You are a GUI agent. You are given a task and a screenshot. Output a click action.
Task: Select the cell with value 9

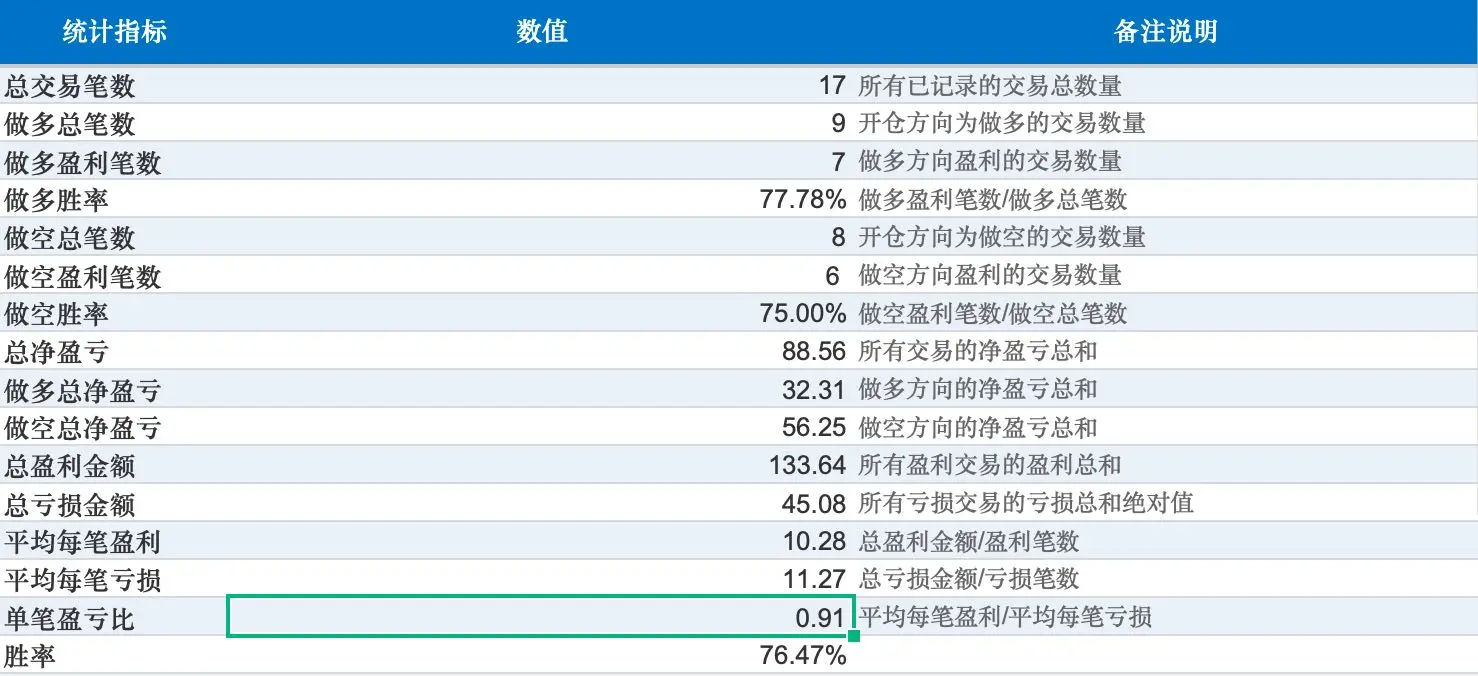541,124
